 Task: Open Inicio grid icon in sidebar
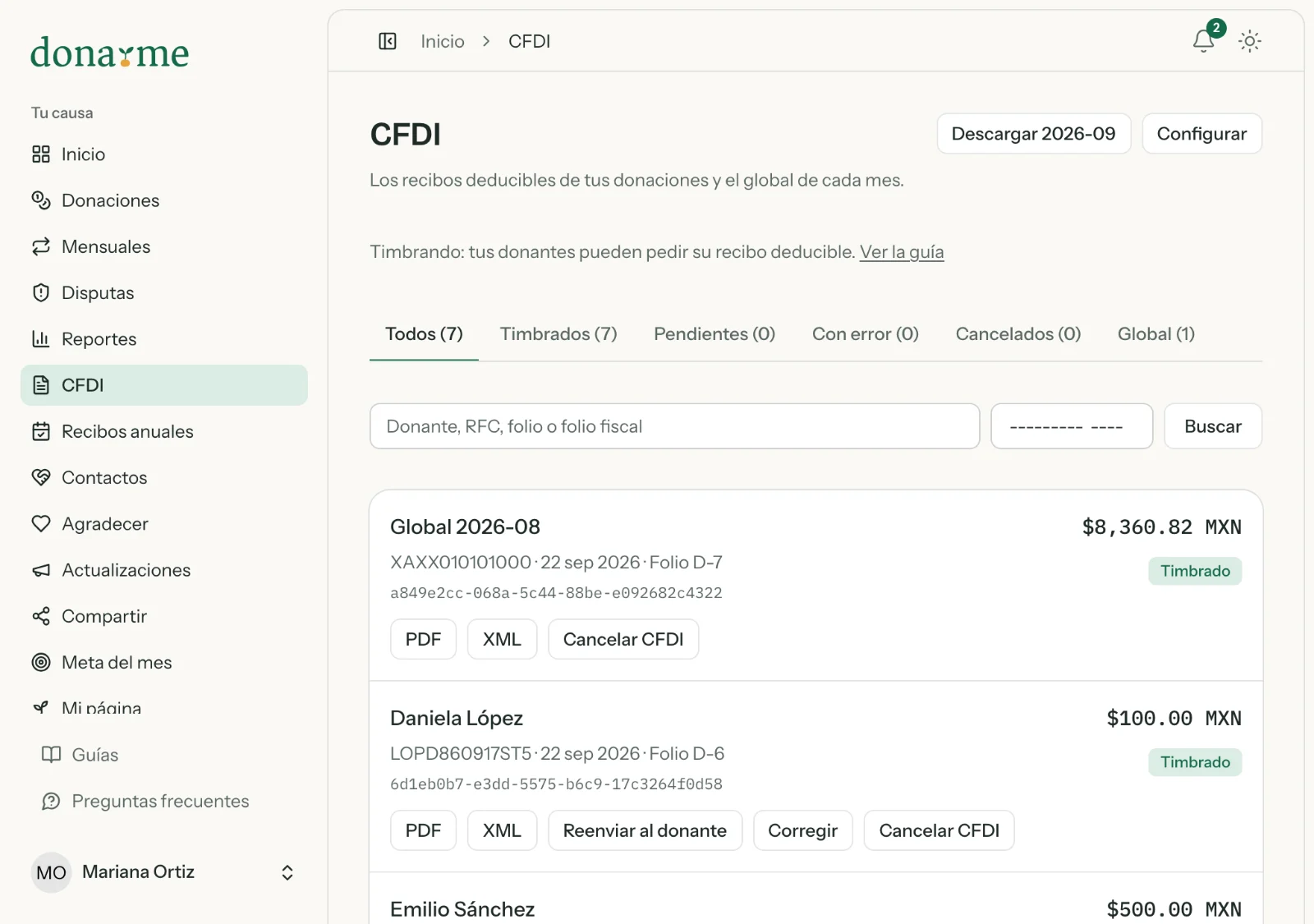41,154
